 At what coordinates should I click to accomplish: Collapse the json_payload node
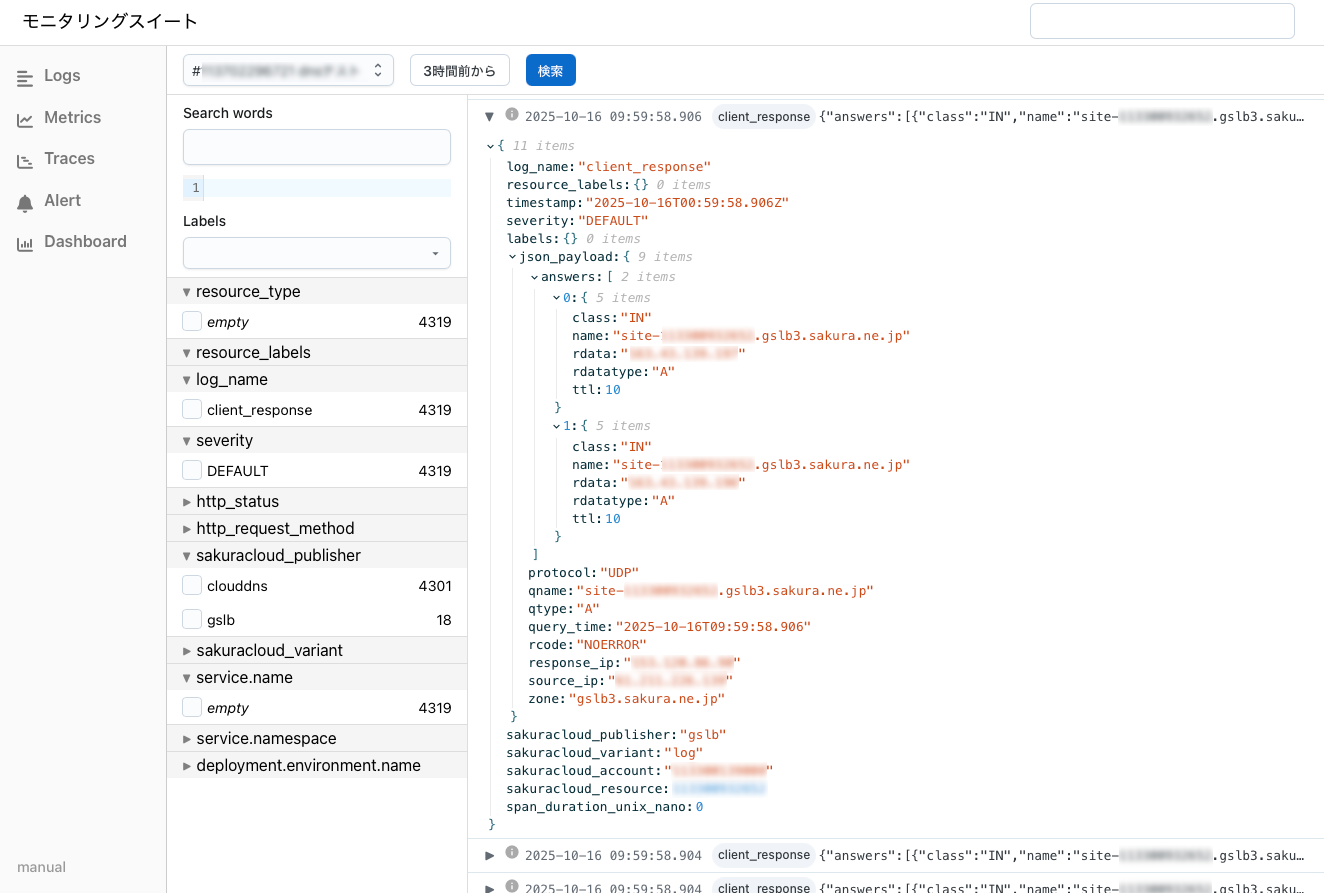point(512,257)
